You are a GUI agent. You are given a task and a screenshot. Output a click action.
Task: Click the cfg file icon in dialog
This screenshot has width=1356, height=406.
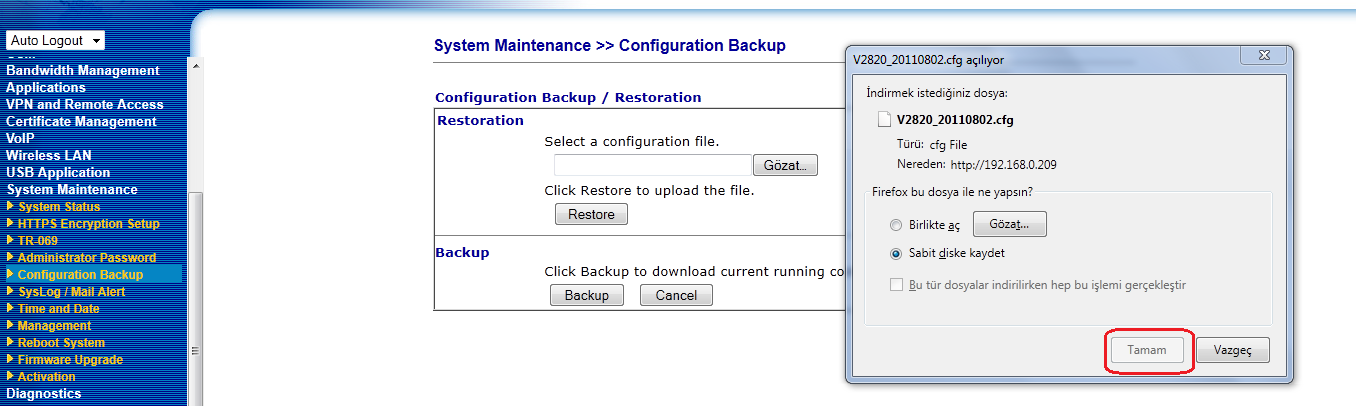[x=883, y=119]
